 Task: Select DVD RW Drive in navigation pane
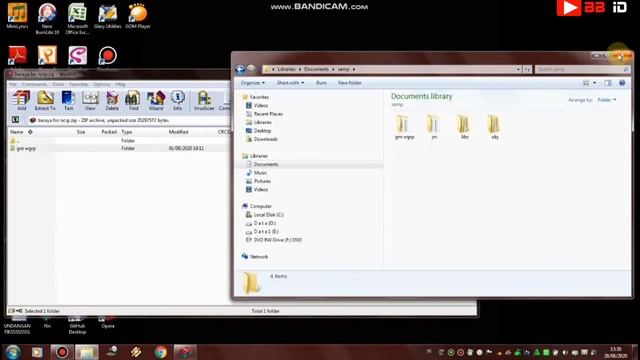pos(274,240)
